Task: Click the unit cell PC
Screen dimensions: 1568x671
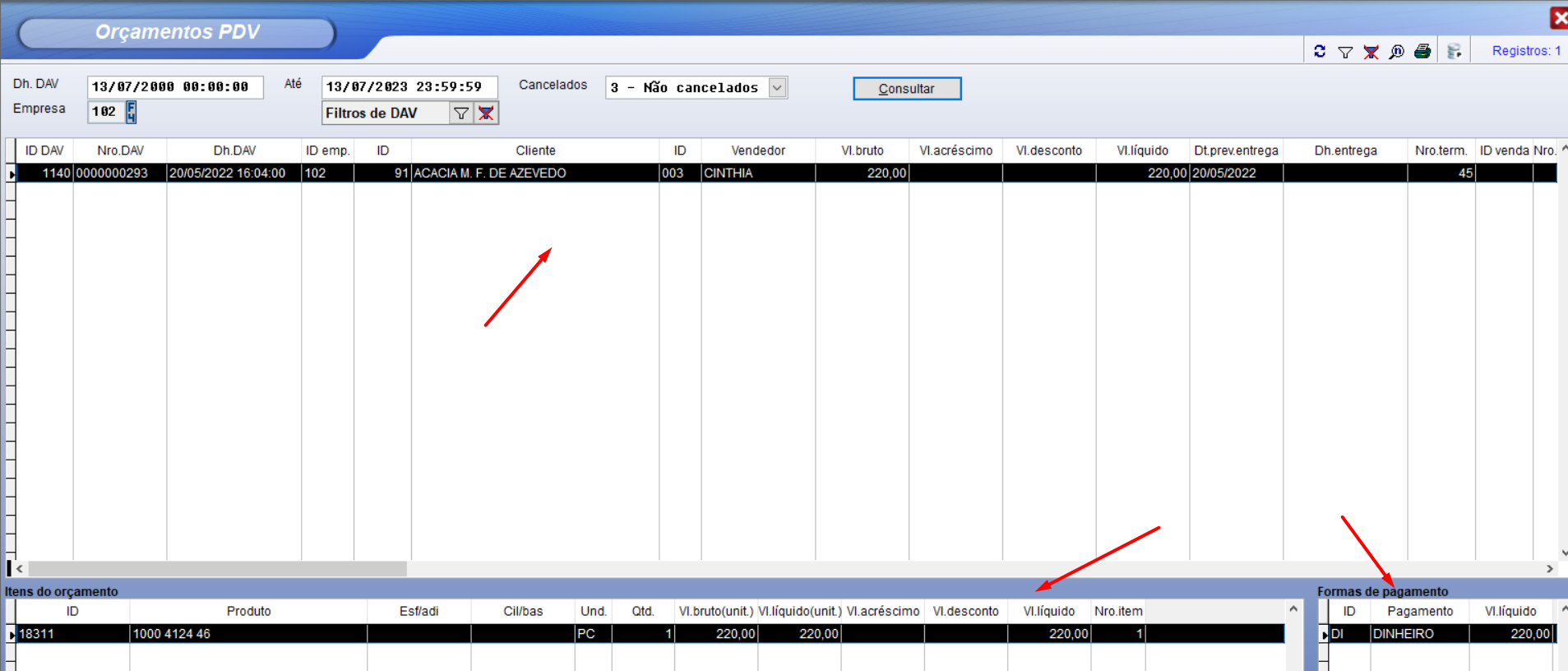Action: pos(594,634)
